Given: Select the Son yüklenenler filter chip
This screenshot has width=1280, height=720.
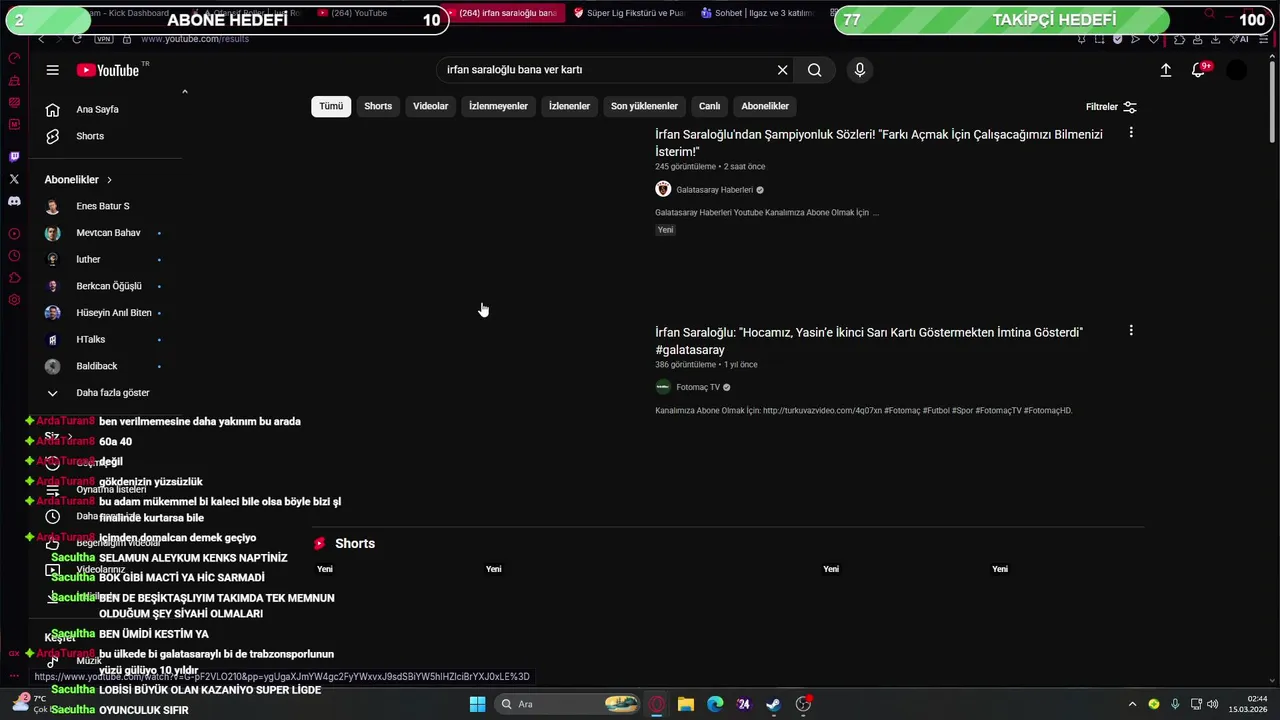Looking at the screenshot, I should pos(644,106).
